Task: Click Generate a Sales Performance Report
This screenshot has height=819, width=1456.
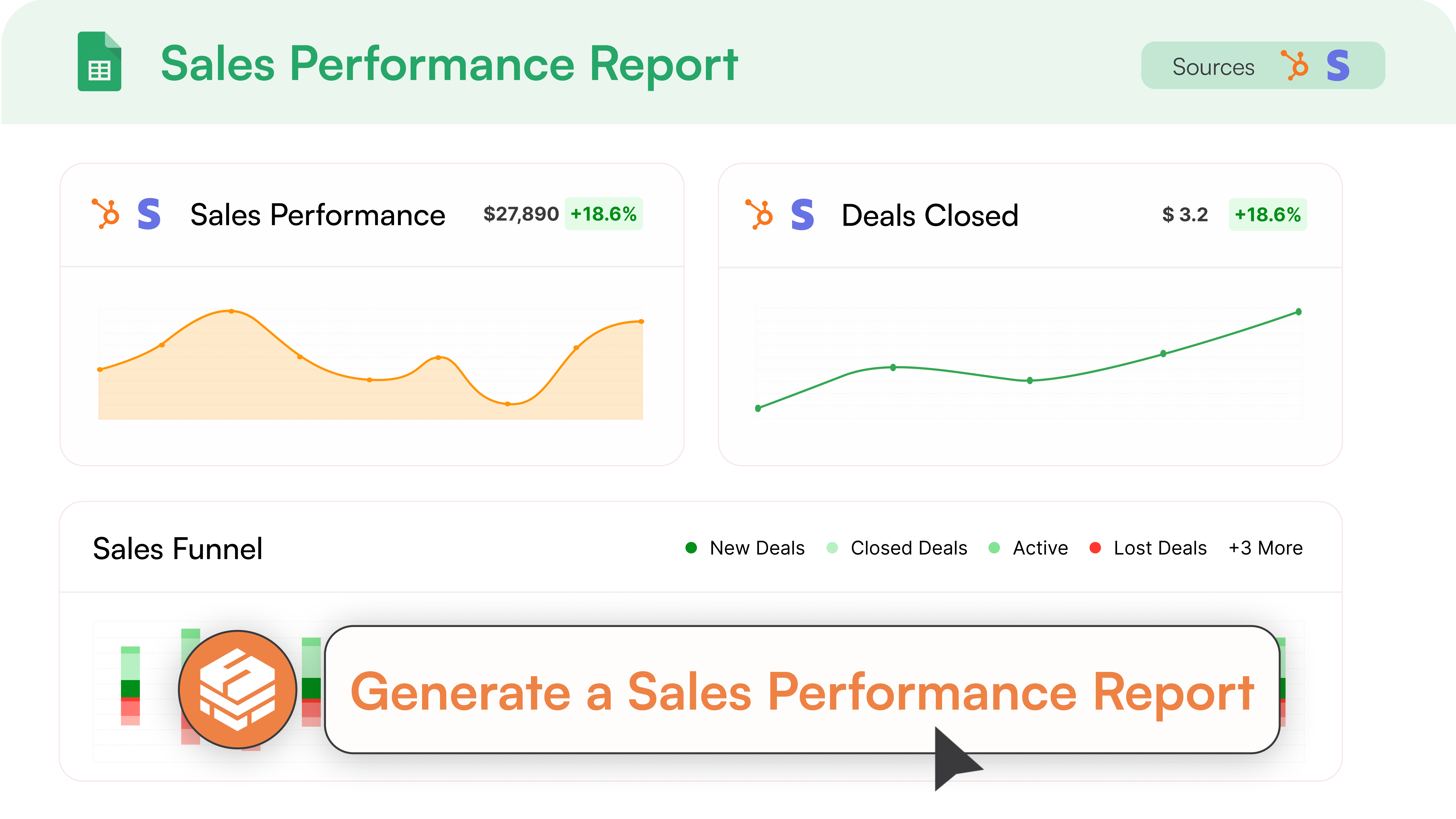Action: pyautogui.click(x=801, y=691)
